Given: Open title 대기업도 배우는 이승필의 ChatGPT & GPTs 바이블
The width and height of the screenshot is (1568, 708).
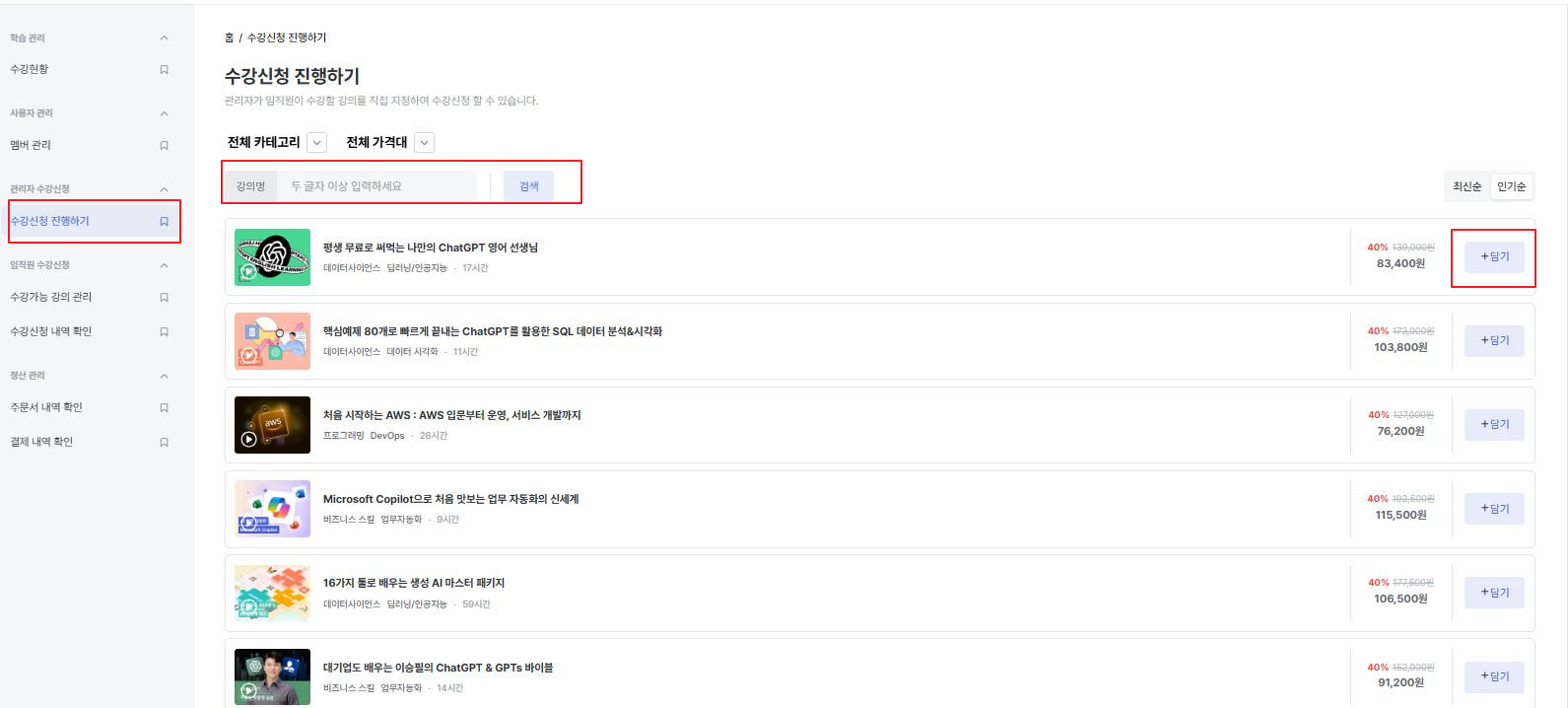Looking at the screenshot, I should 439,668.
